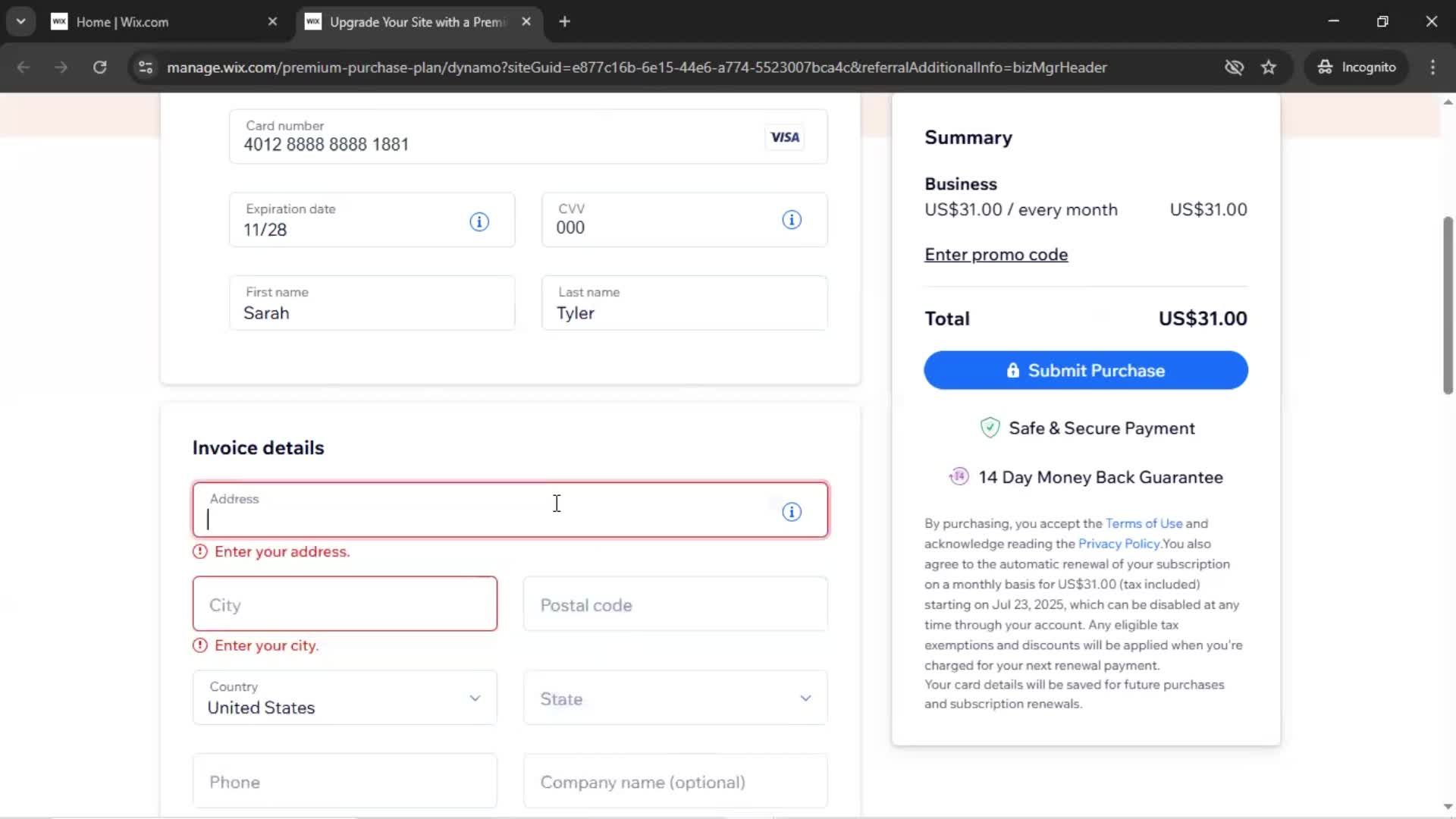This screenshot has width=1456, height=819.
Task: Click into the Card number field
Action: point(529,136)
